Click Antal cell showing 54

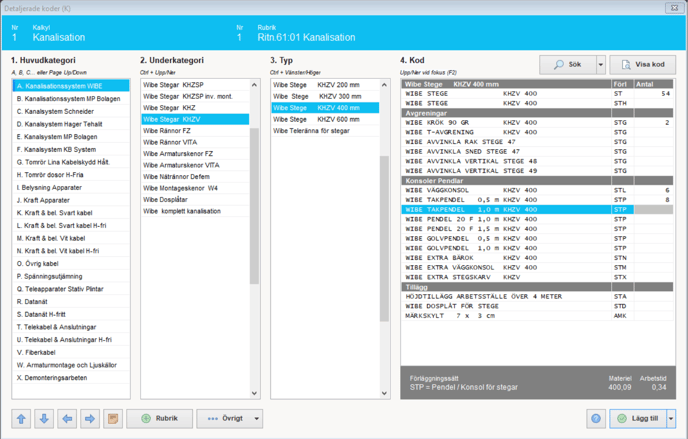654,94
